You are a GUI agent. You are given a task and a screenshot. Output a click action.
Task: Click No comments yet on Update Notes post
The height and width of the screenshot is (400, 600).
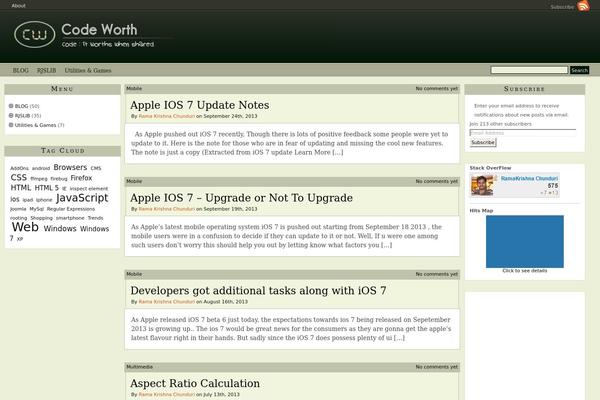437,88
